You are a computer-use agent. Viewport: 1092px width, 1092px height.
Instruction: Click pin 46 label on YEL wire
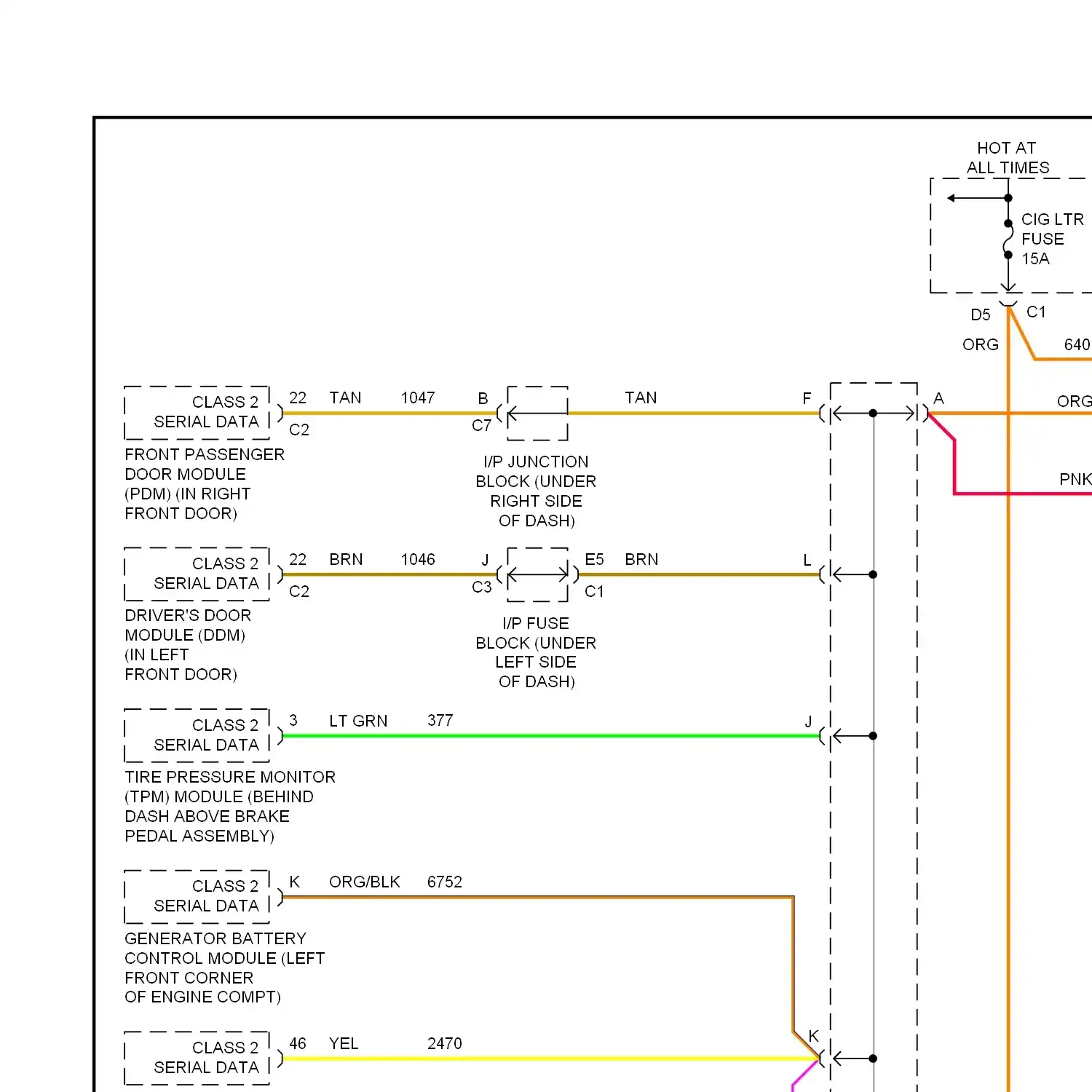[298, 1043]
